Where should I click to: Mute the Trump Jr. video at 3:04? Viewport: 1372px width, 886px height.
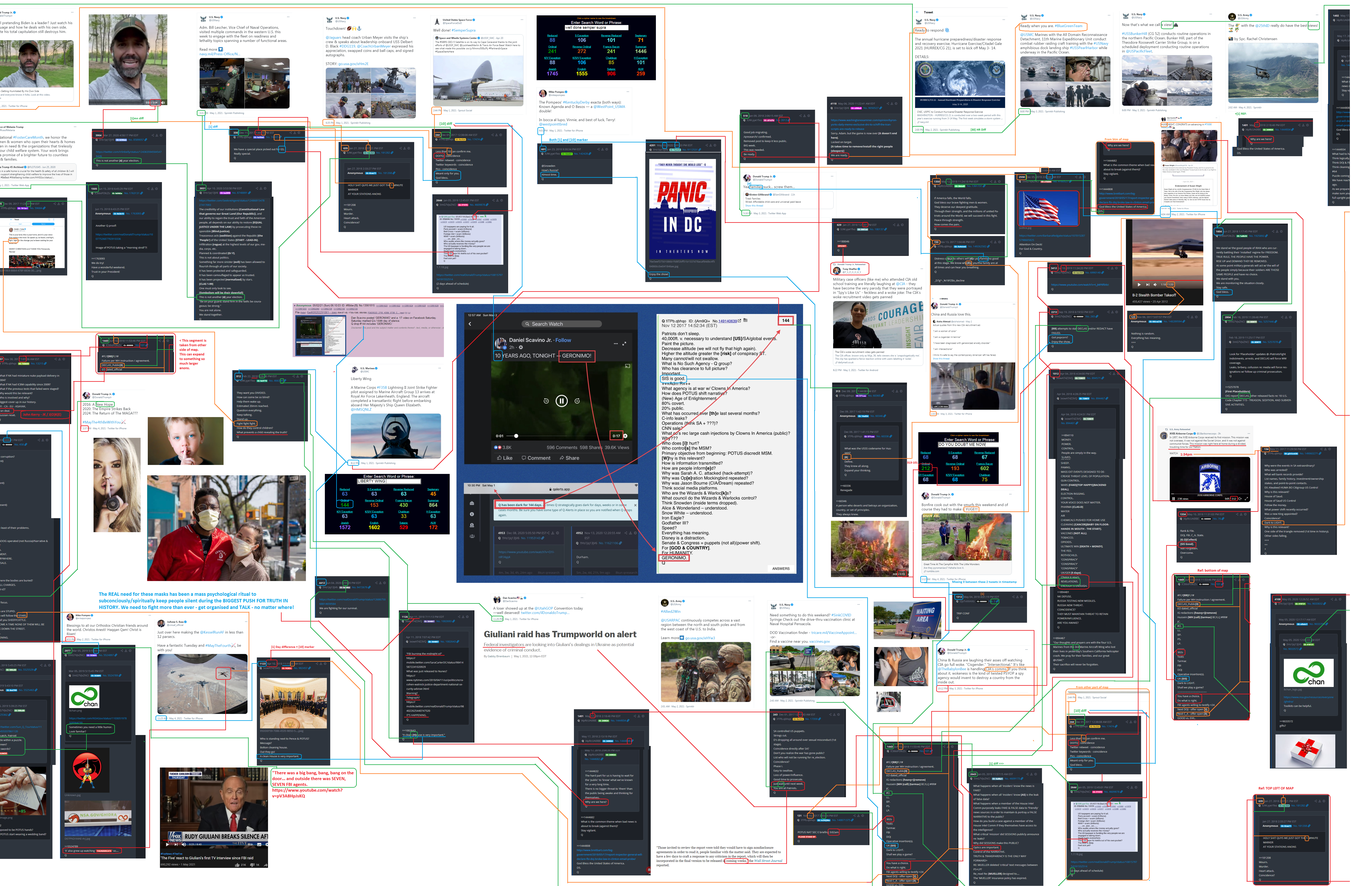(x=163, y=103)
